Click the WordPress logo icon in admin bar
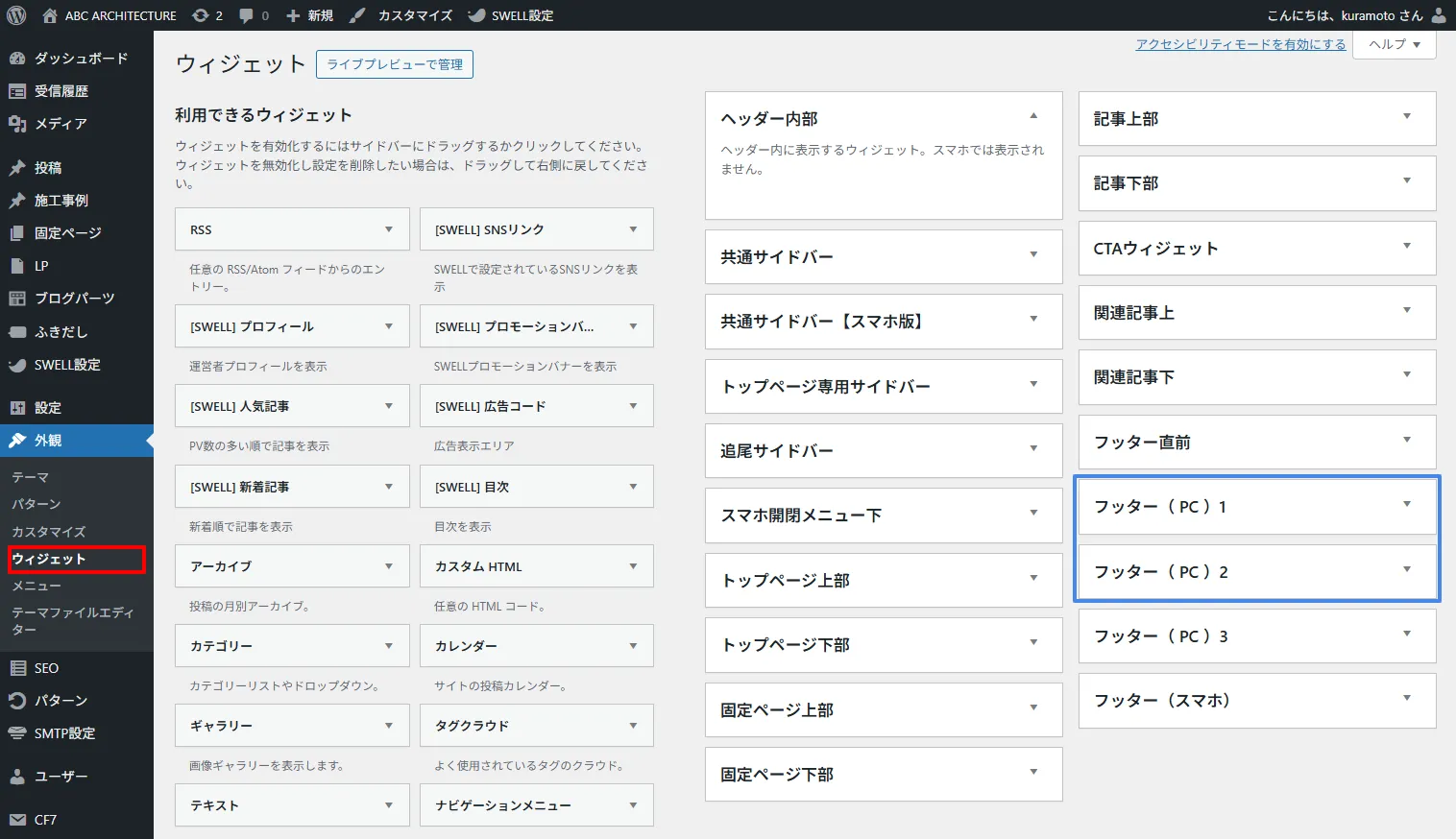The width and height of the screenshot is (1456, 839). [16, 15]
